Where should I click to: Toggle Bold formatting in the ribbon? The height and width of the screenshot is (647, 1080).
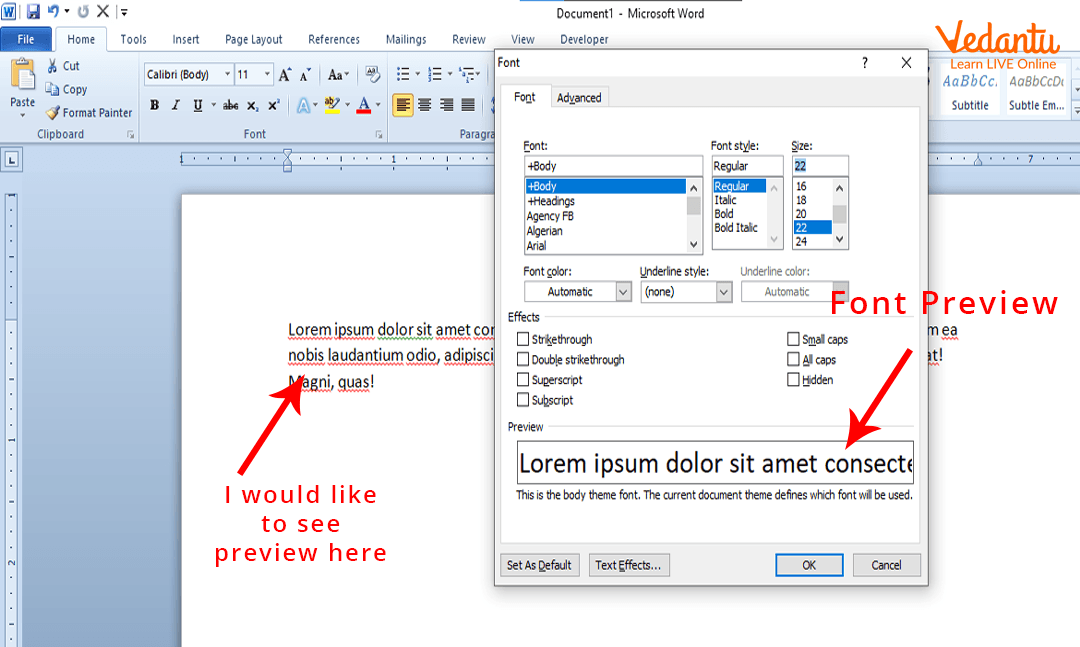(x=154, y=105)
